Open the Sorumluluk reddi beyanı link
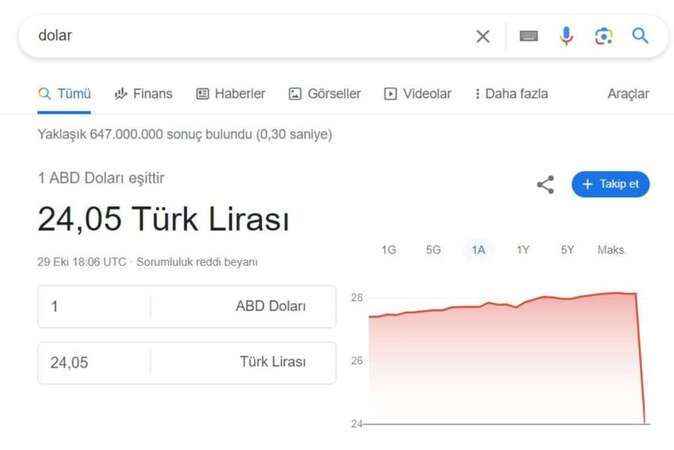The height and width of the screenshot is (450, 674). [x=197, y=262]
